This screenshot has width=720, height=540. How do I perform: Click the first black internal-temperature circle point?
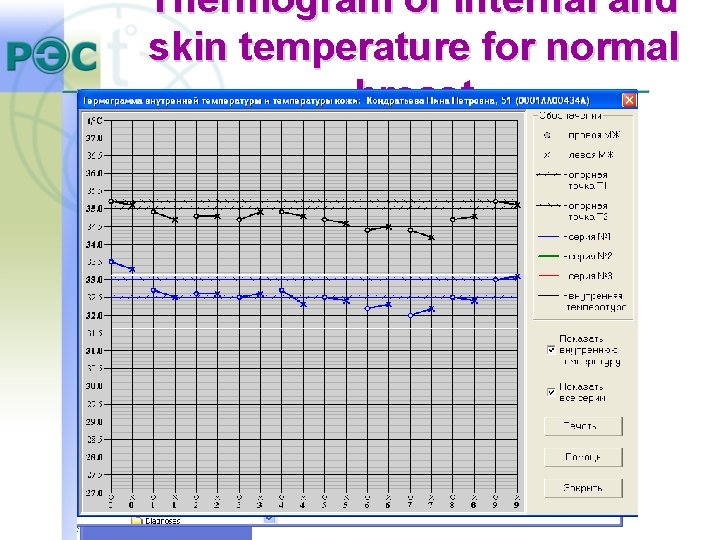(111, 201)
